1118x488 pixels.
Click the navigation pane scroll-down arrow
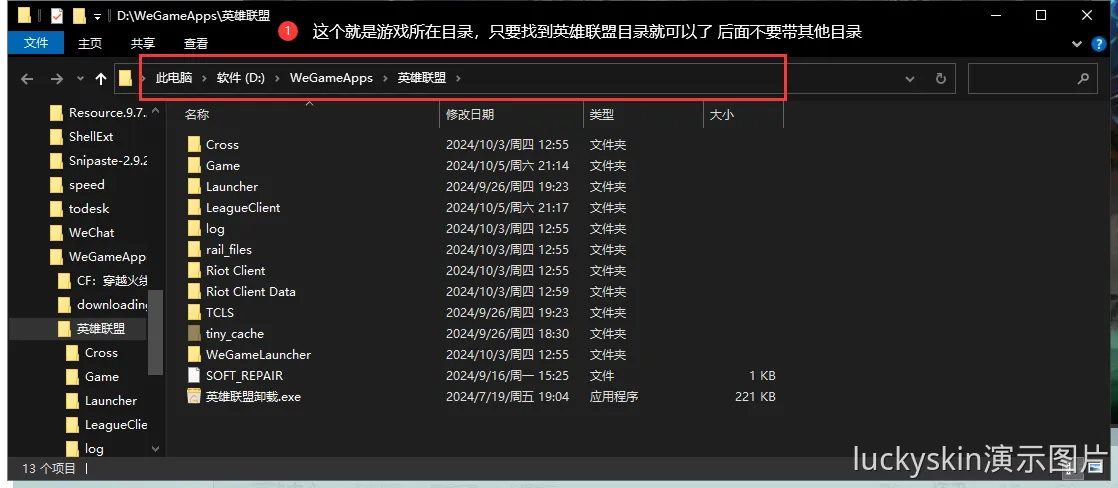pos(156,449)
